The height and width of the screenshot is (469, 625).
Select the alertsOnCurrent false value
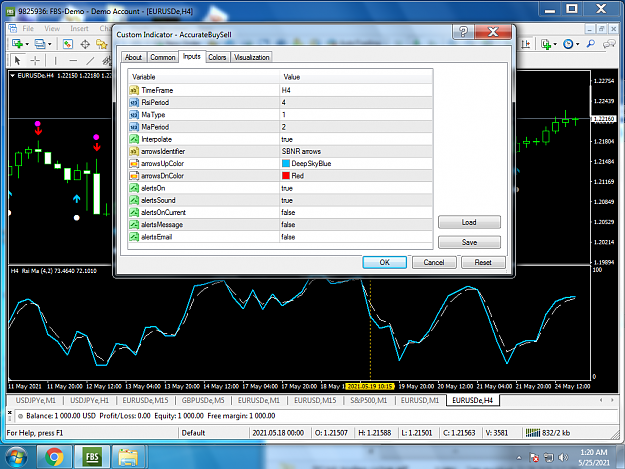coord(356,212)
